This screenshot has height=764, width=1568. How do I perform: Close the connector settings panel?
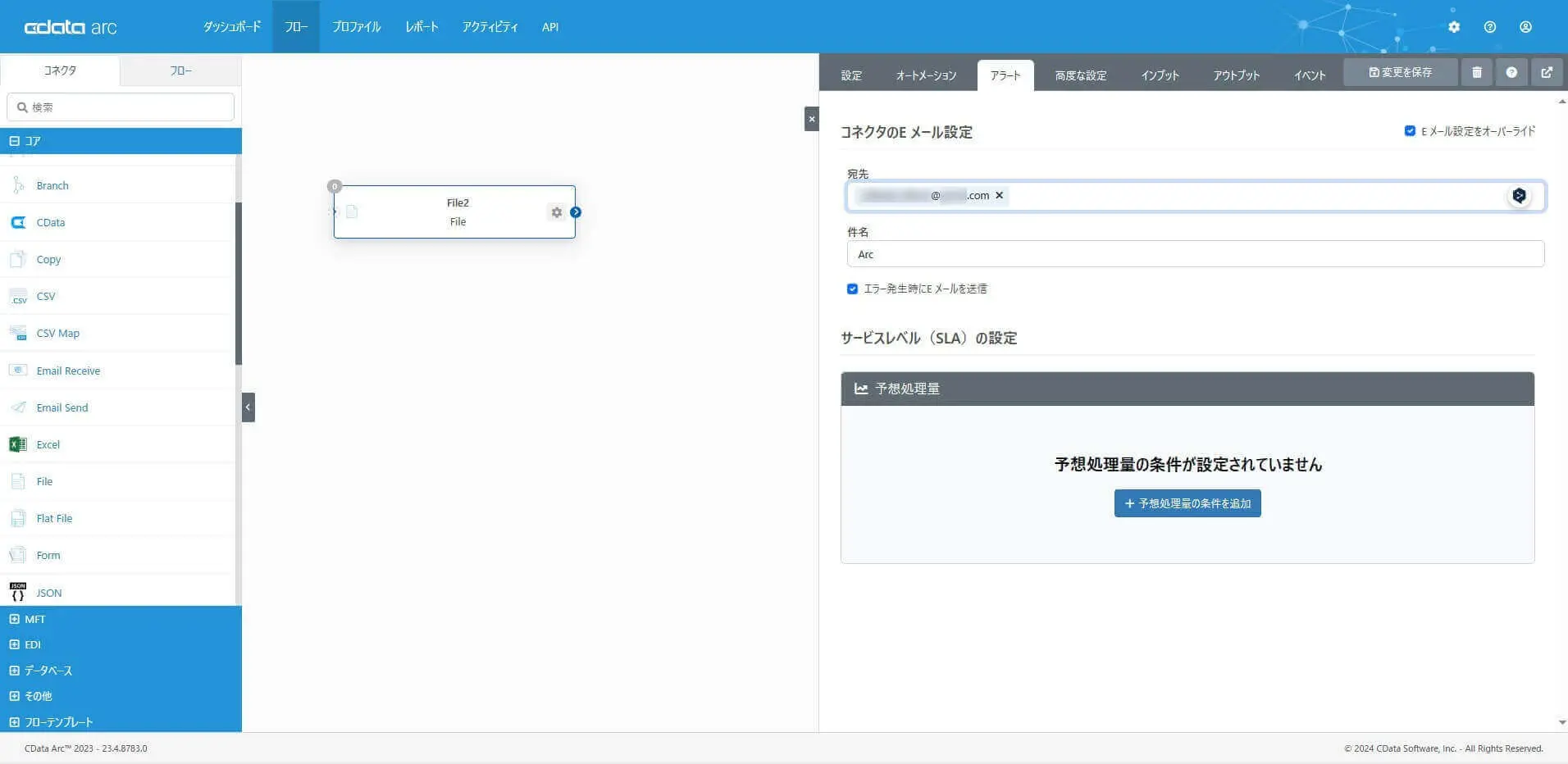[812, 119]
